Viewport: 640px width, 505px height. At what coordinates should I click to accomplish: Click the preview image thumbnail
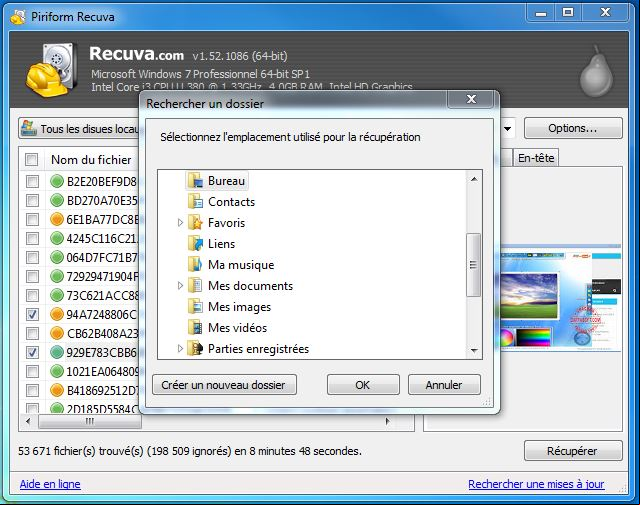560,299
